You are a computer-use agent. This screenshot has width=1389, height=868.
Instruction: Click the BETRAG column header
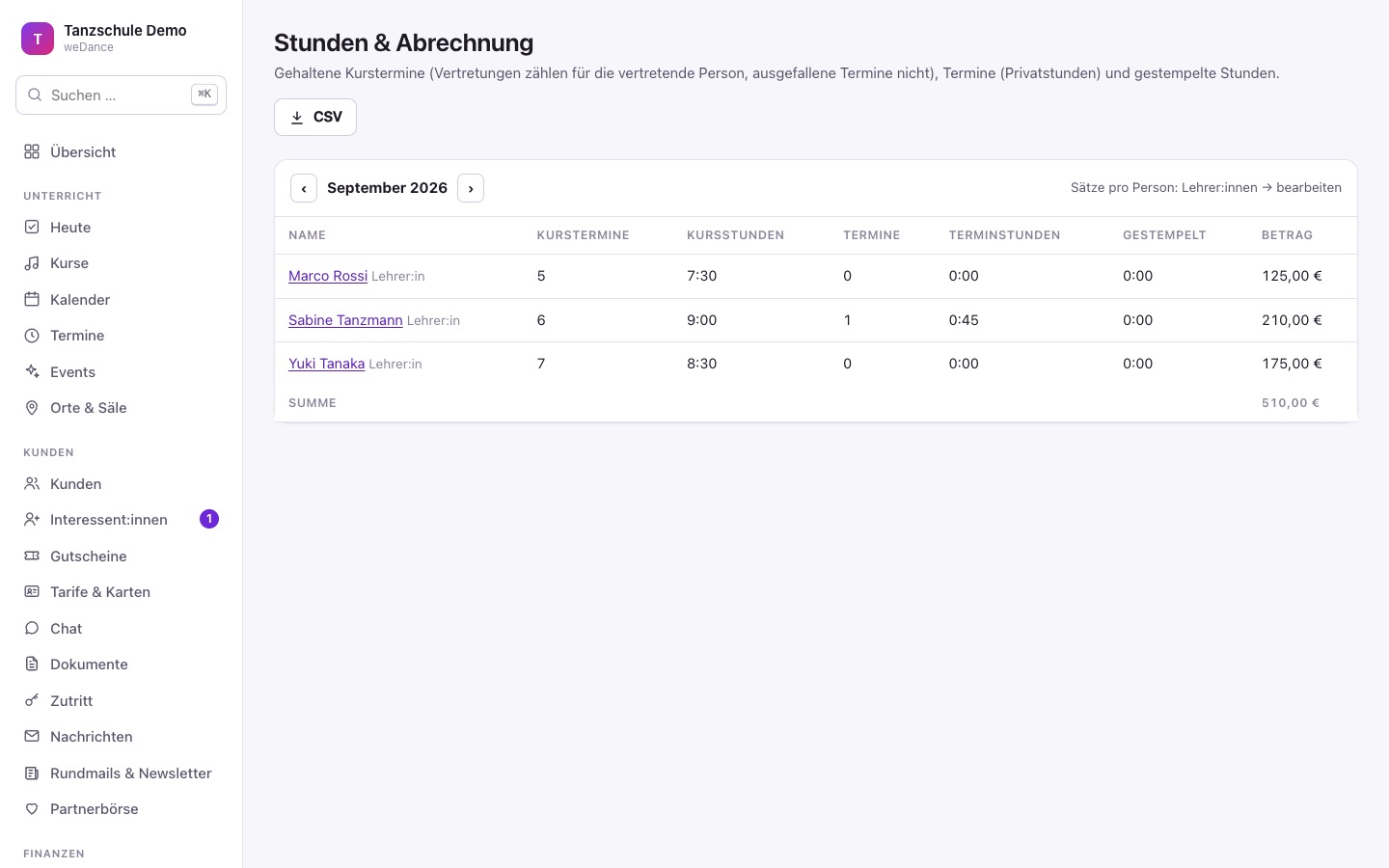(x=1287, y=235)
